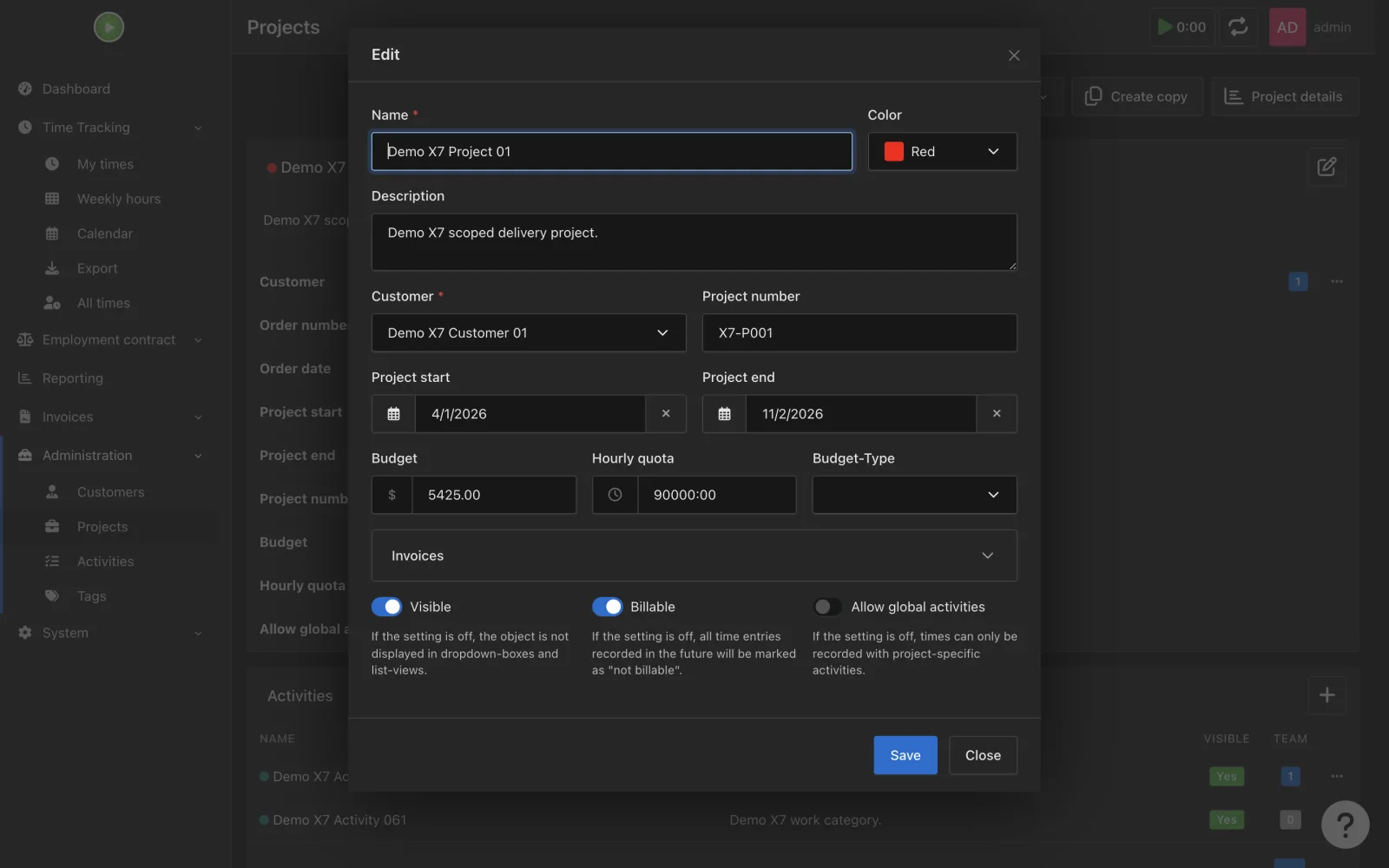Click the recent activities refresh icon
This screenshot has width=1389, height=868.
[1238, 27]
